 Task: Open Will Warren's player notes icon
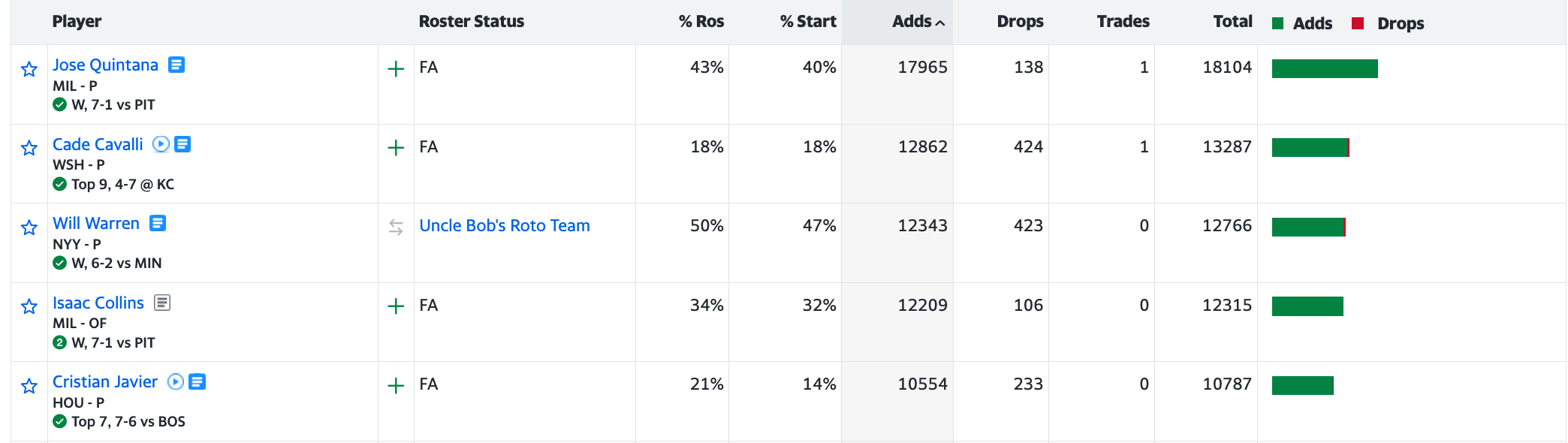[158, 223]
